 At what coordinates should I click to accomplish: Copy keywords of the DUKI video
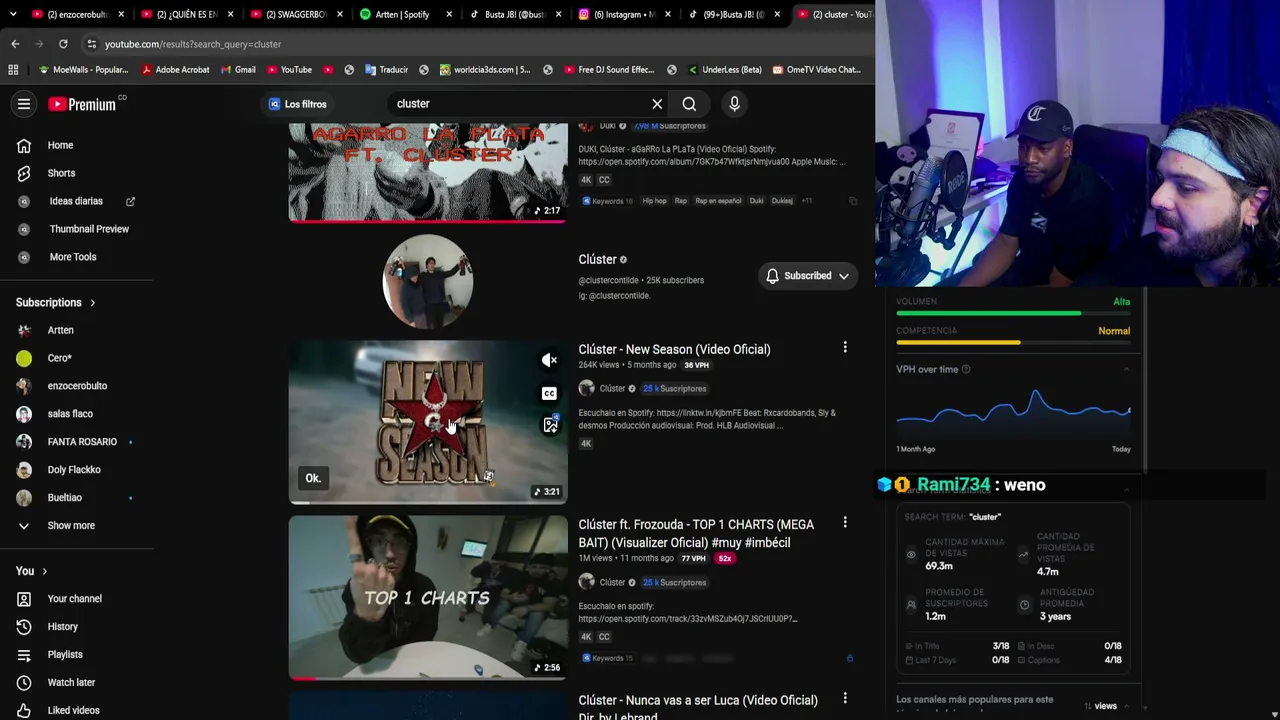[x=853, y=201]
